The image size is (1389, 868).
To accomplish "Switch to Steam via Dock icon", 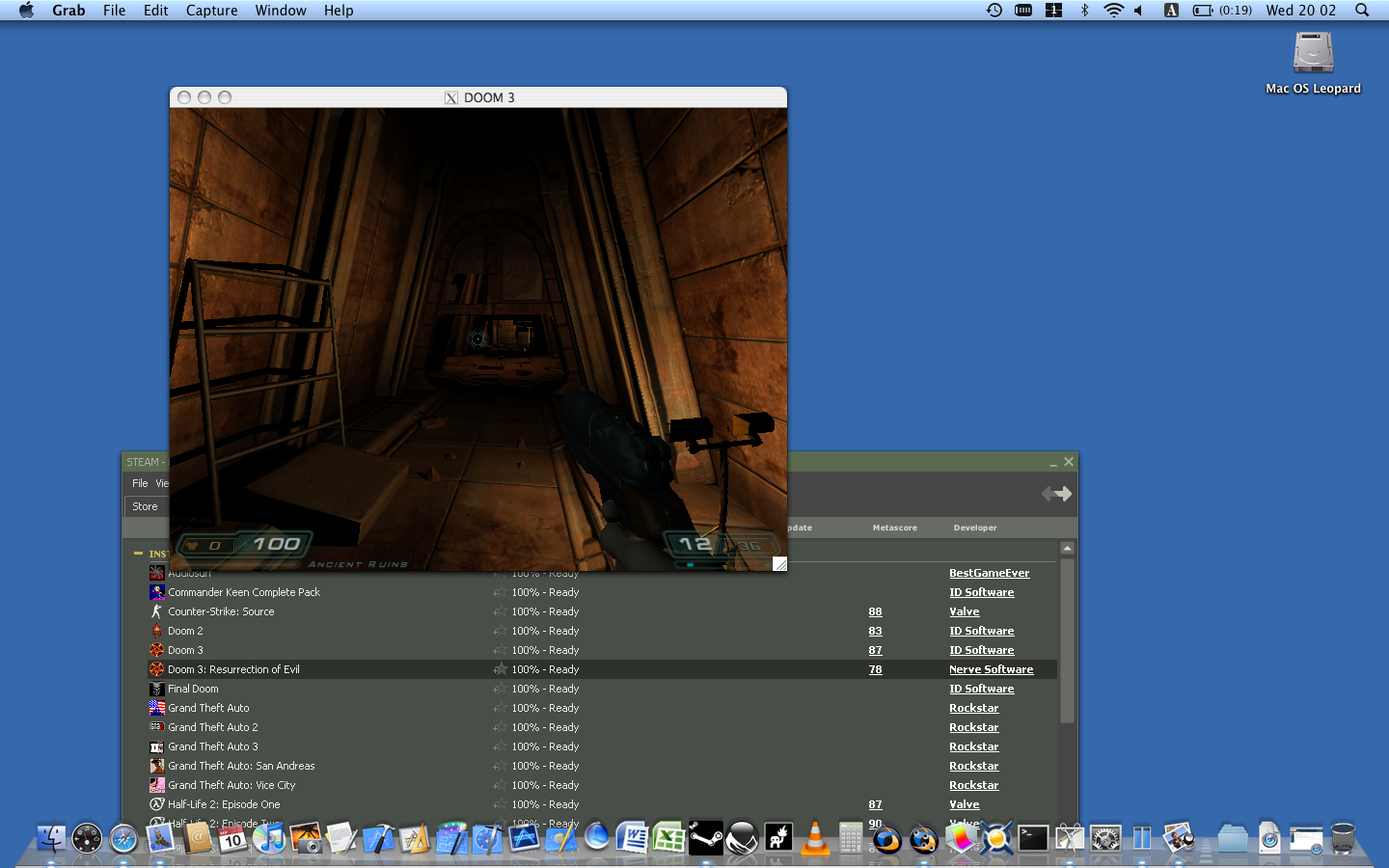I will (x=705, y=837).
